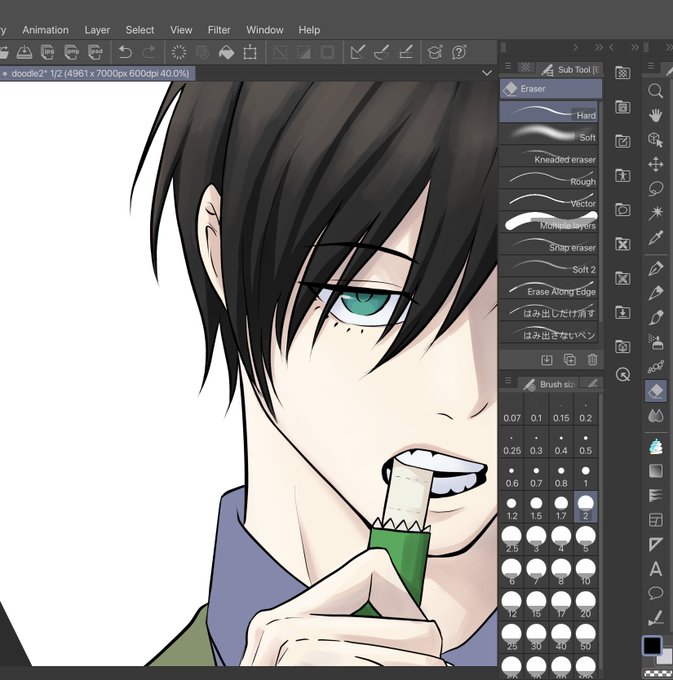This screenshot has height=680, width=673.
Task: Choose the Vector eraser sub tool
Action: pos(549,200)
